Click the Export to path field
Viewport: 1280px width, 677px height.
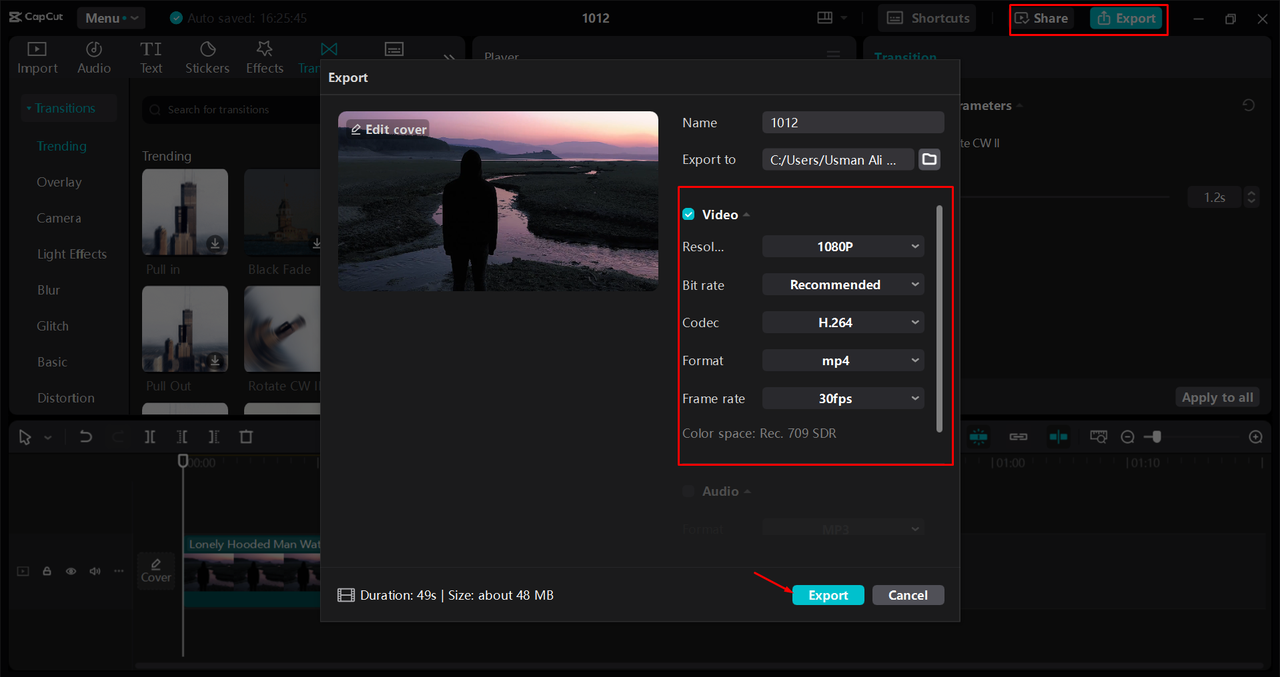[838, 159]
